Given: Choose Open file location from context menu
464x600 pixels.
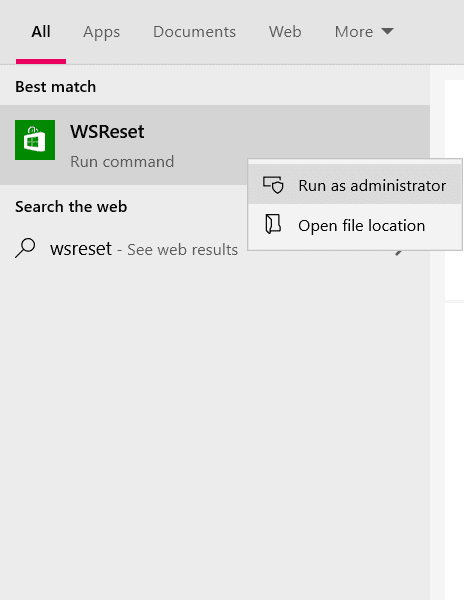Looking at the screenshot, I should [355, 225].
